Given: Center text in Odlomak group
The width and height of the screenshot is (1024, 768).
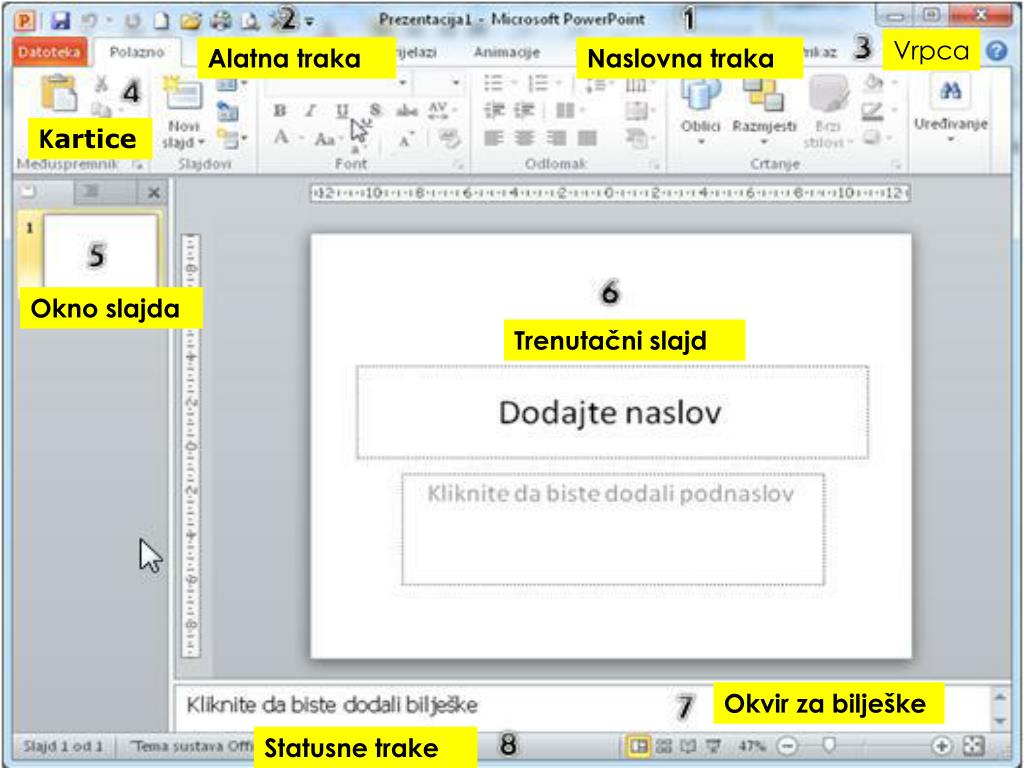Looking at the screenshot, I should click(x=524, y=138).
